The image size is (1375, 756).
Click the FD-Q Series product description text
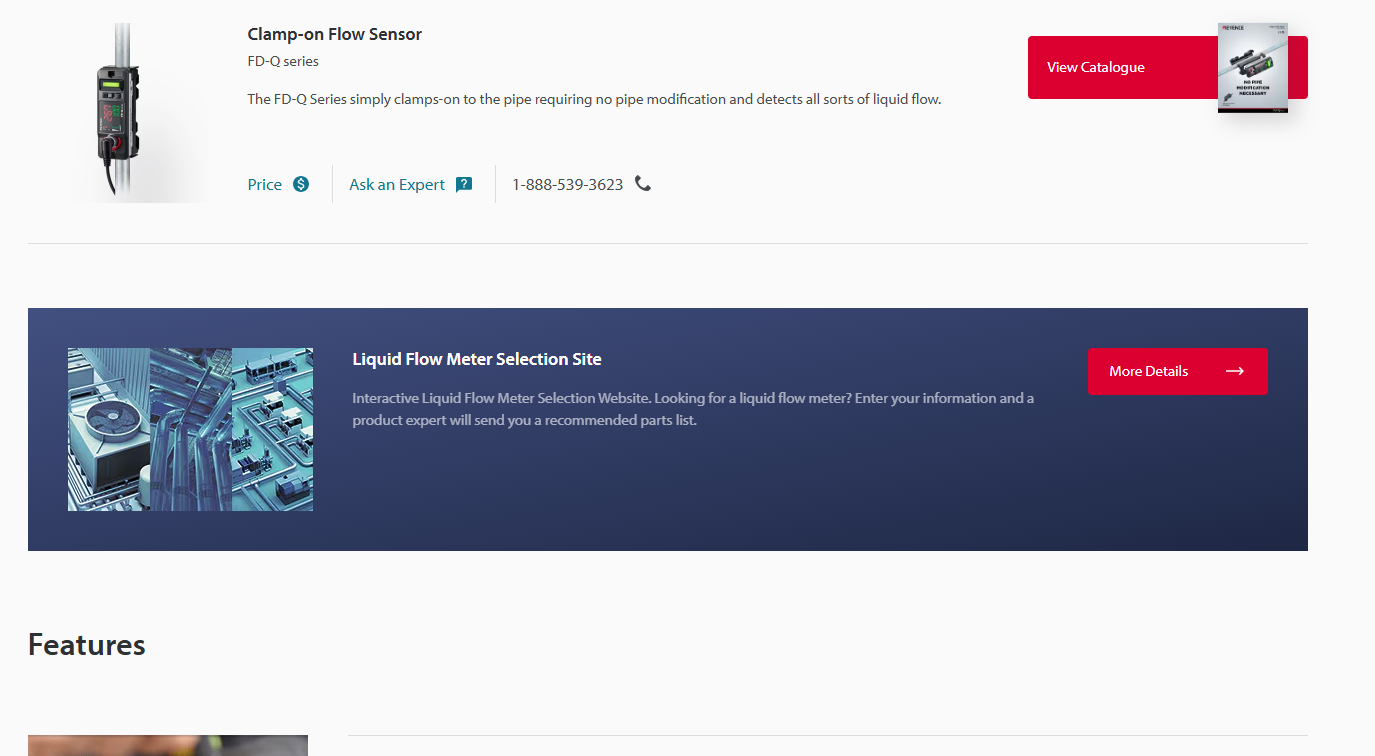(594, 100)
